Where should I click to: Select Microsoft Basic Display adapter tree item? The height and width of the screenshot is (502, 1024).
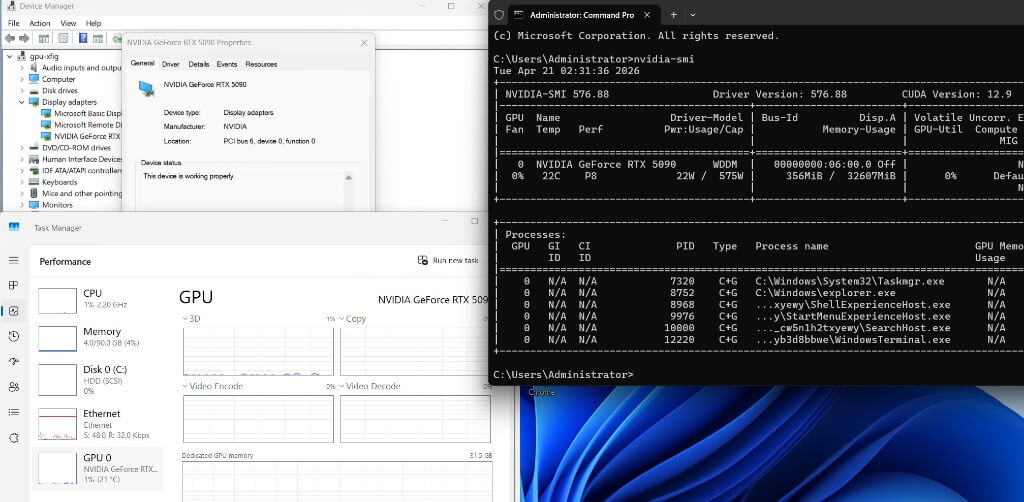[81, 113]
